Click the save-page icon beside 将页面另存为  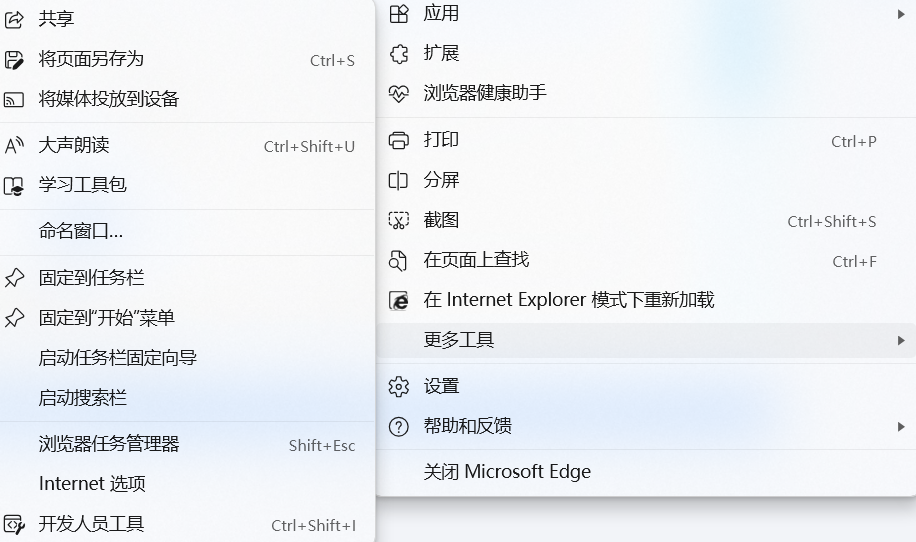[x=14, y=60]
